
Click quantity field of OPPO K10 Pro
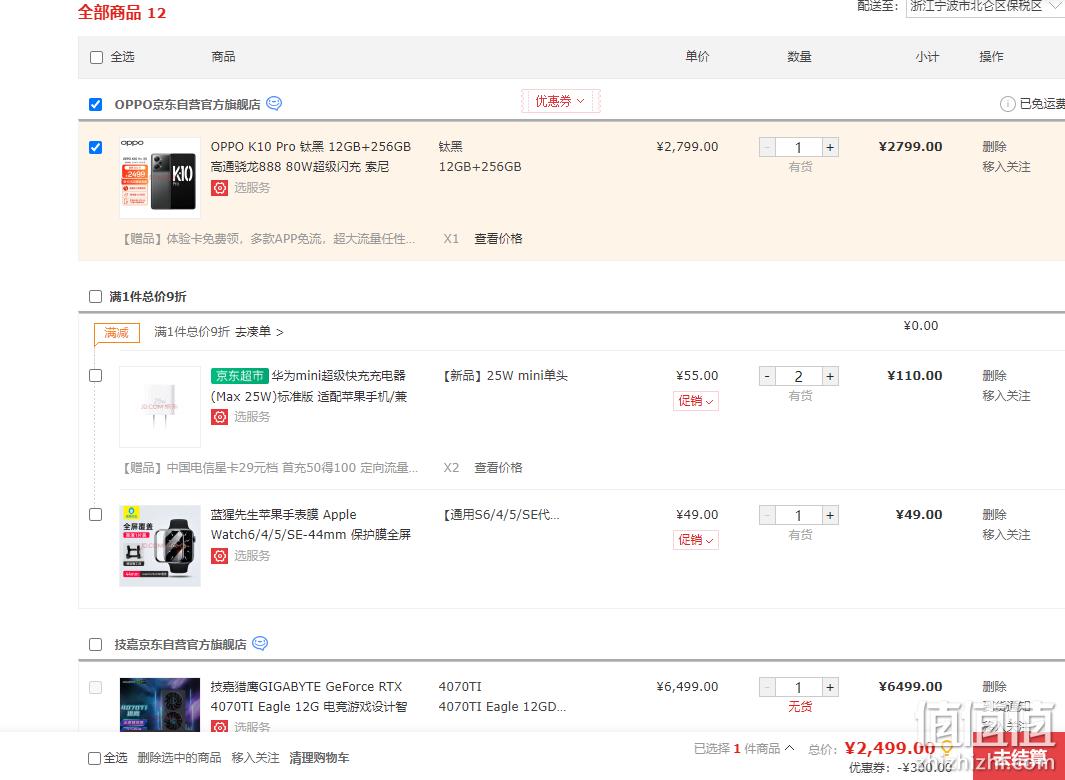[x=799, y=147]
